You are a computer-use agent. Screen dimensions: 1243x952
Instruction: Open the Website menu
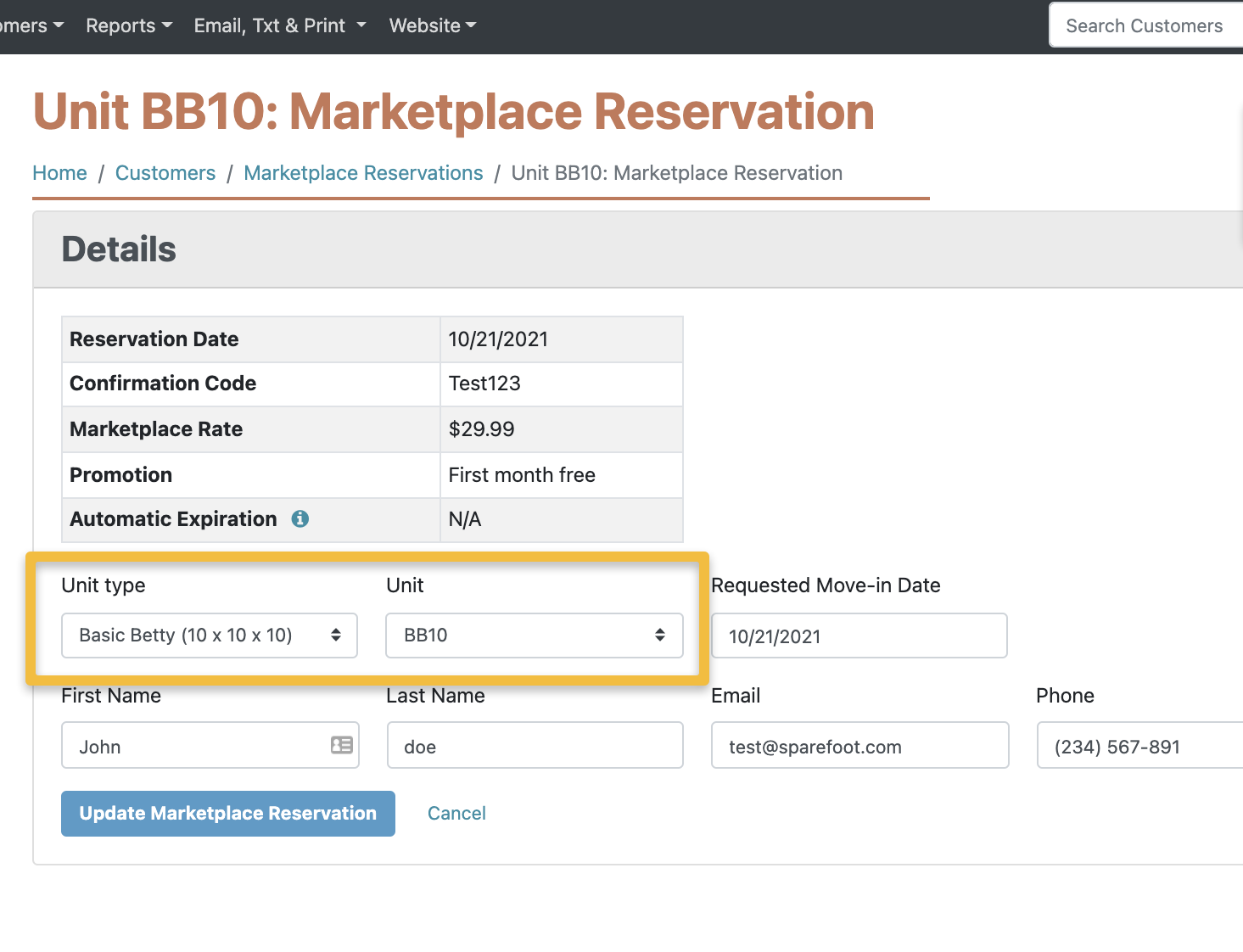point(433,25)
